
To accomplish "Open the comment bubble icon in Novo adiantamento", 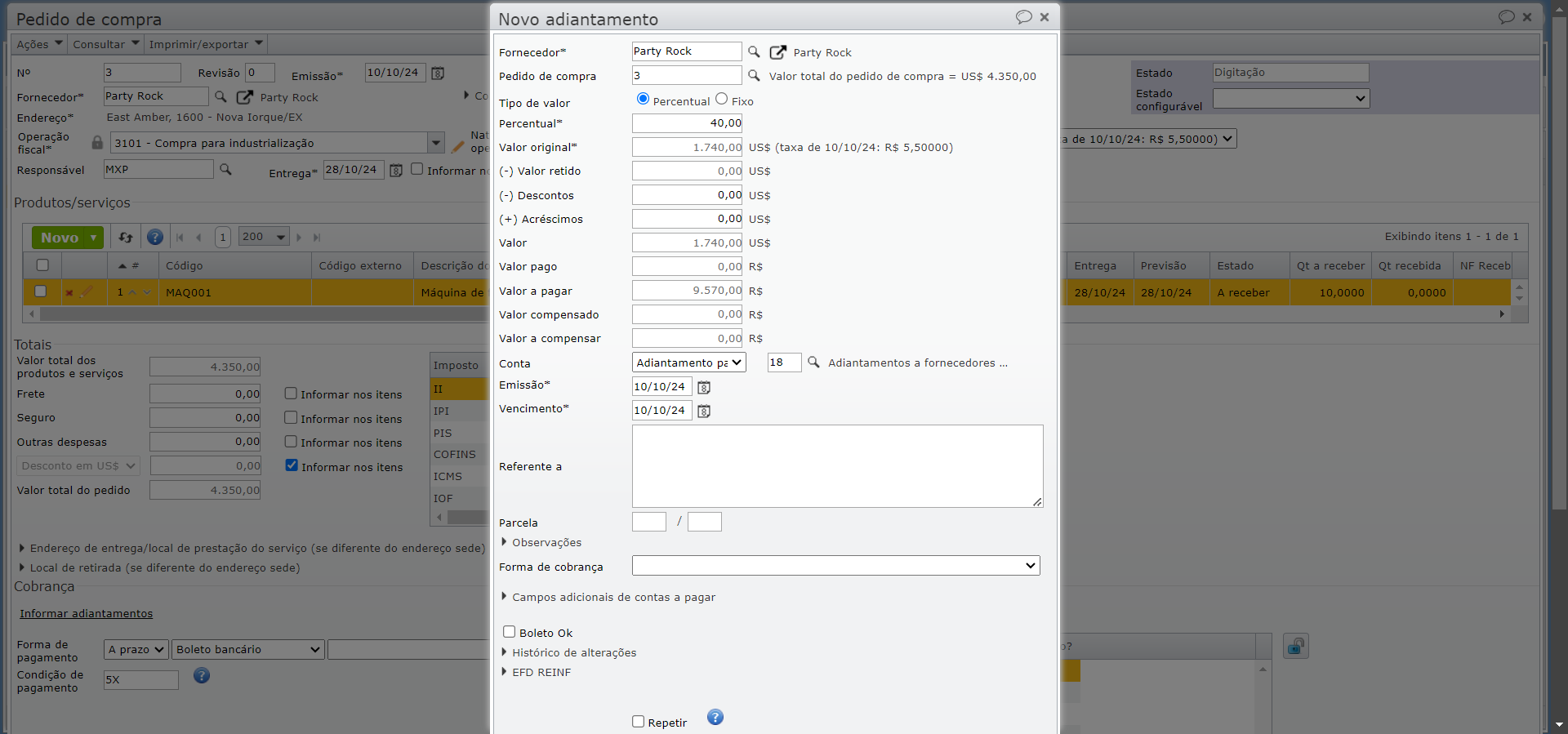I will (1023, 17).
